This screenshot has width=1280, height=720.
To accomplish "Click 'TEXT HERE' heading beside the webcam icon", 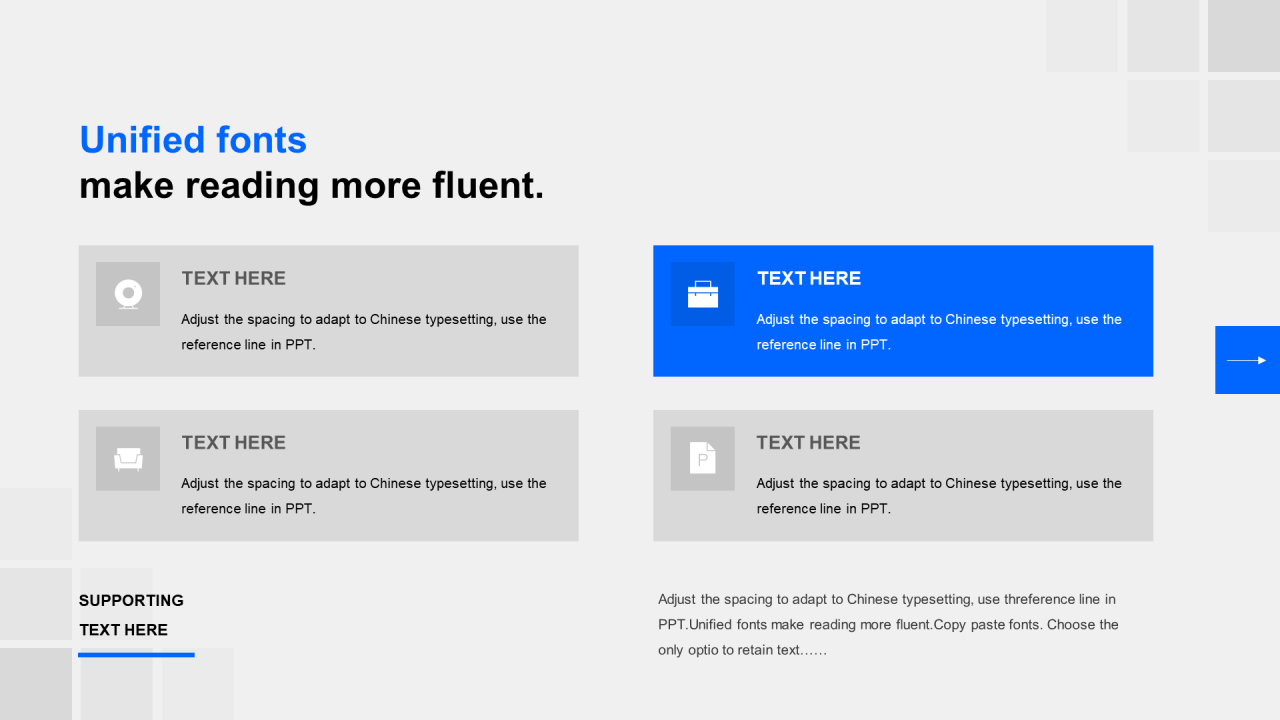I will [x=233, y=278].
